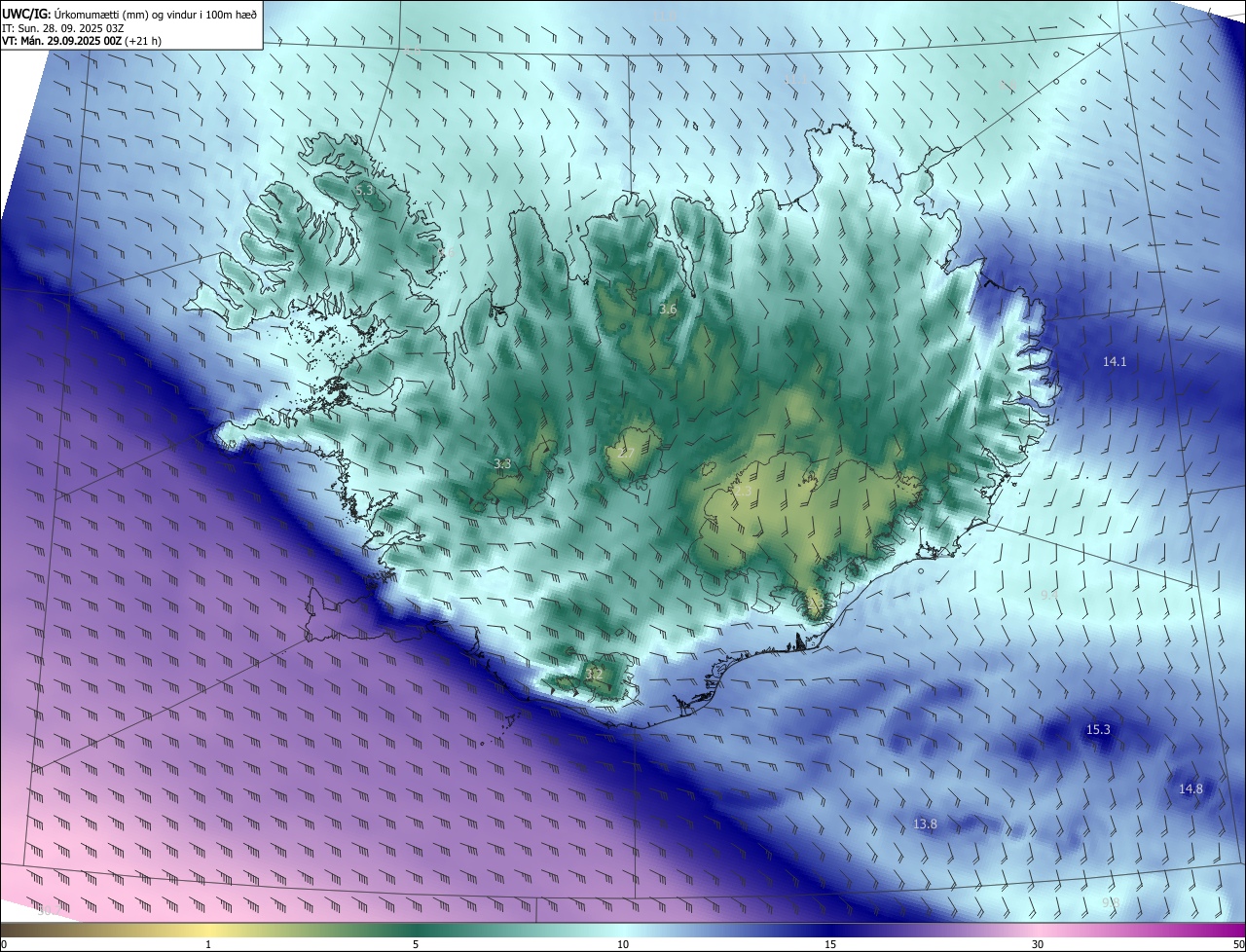The height and width of the screenshot is (952, 1246).
Task: Click the 10 tick on the color scale
Action: click(x=623, y=944)
